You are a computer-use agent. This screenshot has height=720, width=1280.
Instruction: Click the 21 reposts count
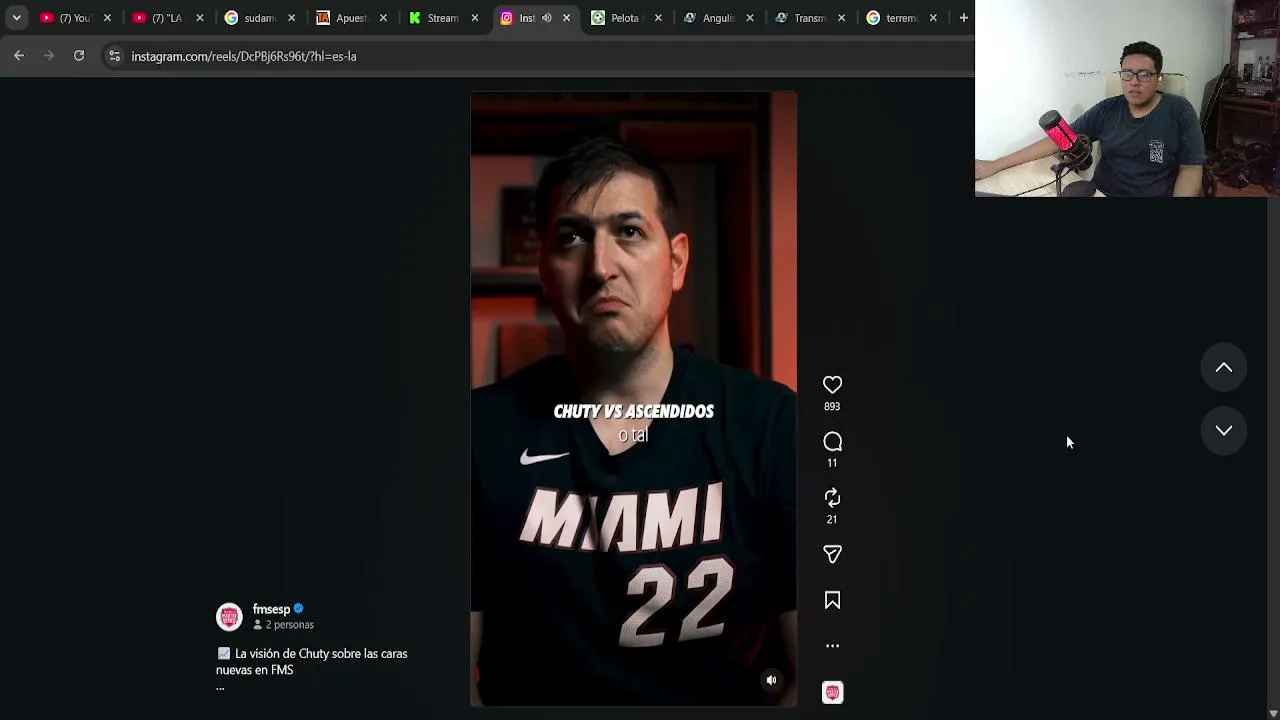(x=832, y=520)
